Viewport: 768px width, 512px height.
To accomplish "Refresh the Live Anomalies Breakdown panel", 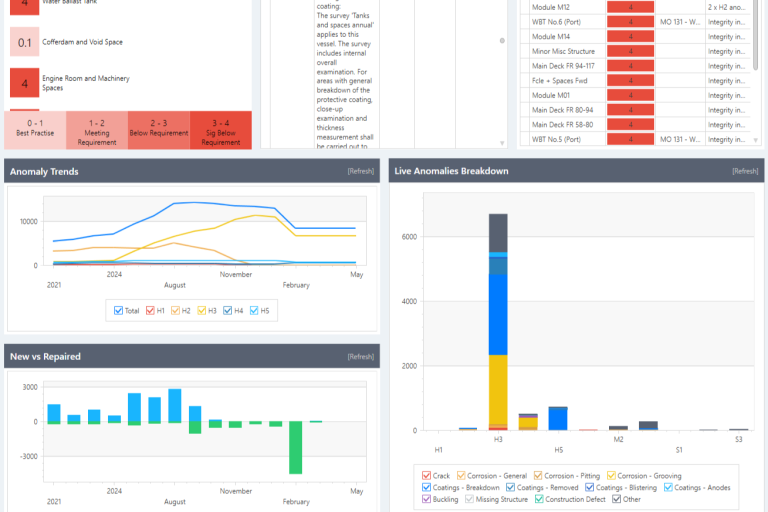I will click(x=745, y=171).
